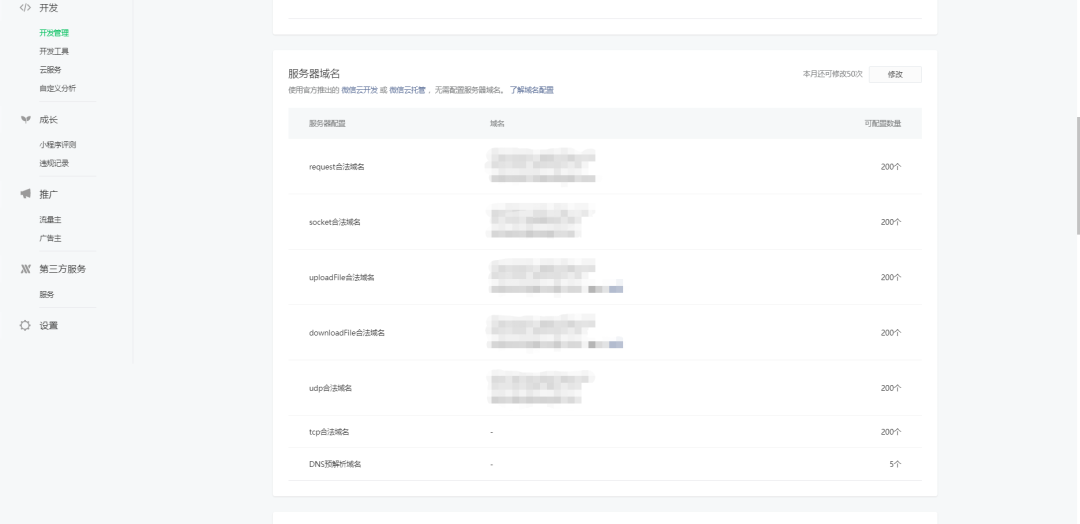The image size is (1080, 524).
Task: Select 广告主 under 推广
Action: pos(50,238)
